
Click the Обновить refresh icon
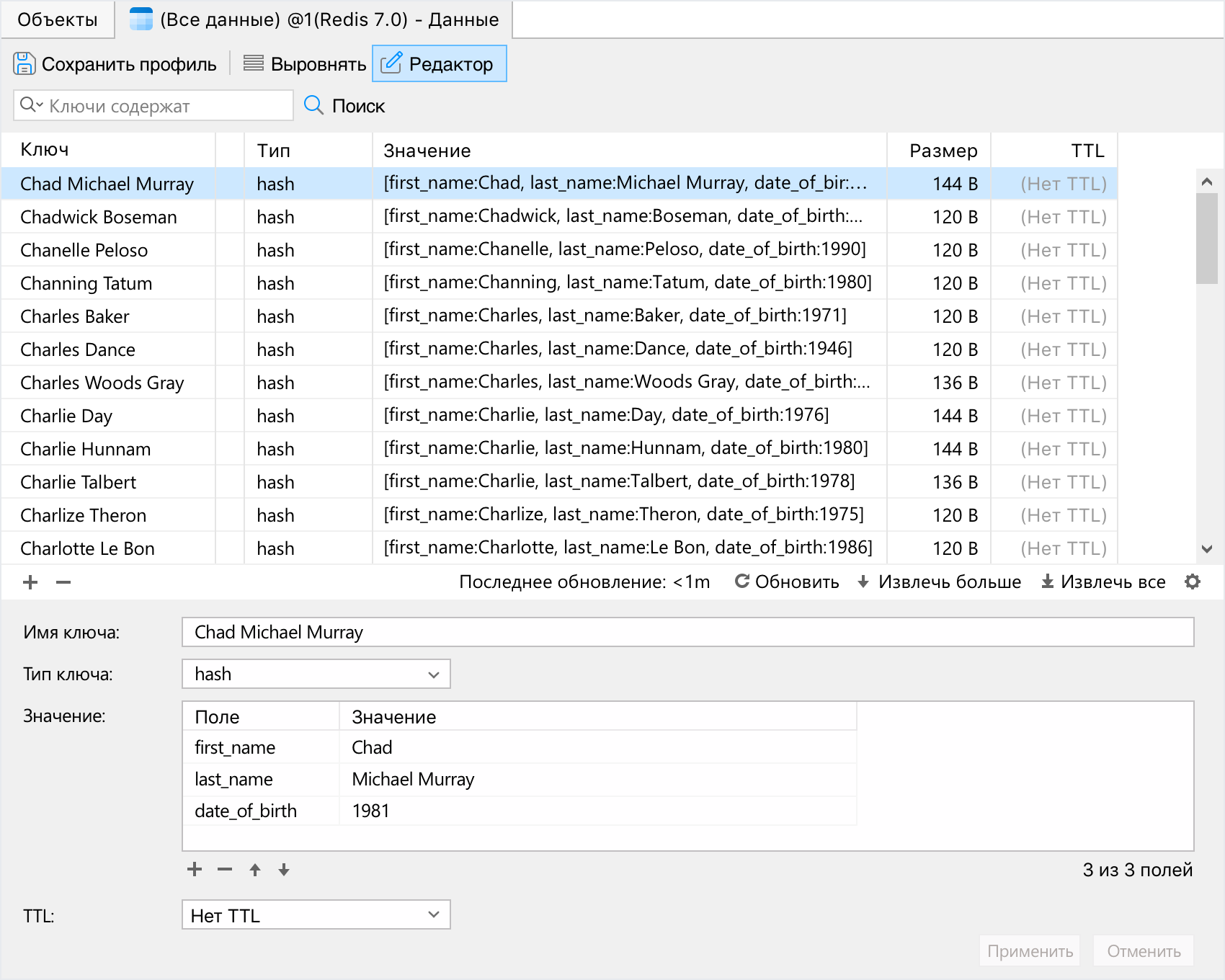742,581
